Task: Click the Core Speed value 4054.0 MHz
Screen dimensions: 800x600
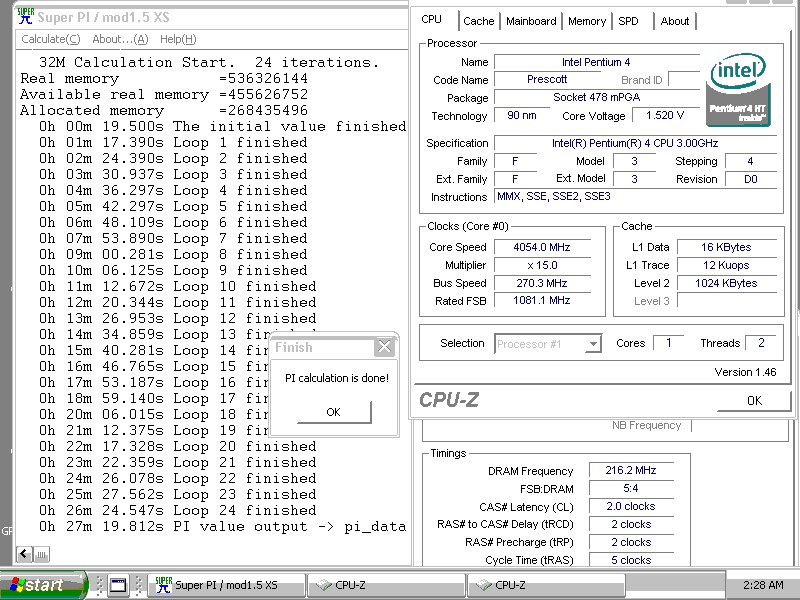Action: point(542,247)
